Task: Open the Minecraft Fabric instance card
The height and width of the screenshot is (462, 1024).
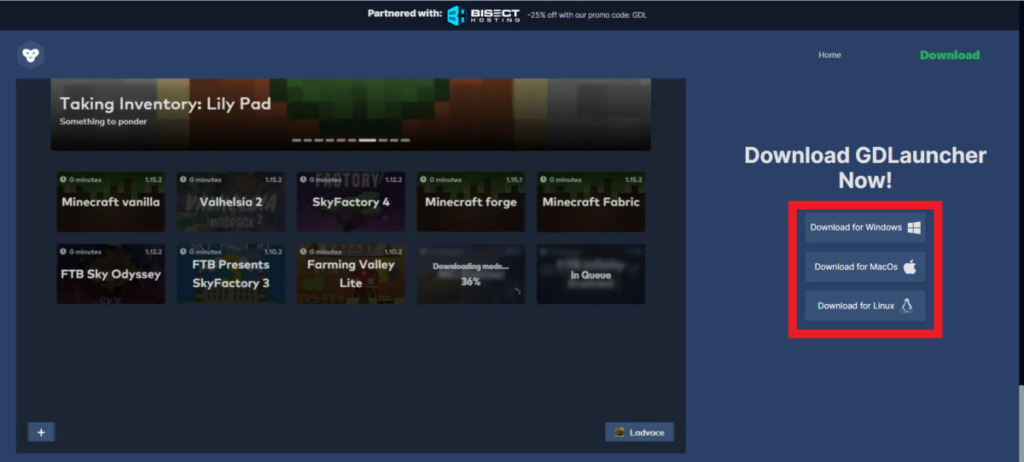Action: tap(591, 202)
